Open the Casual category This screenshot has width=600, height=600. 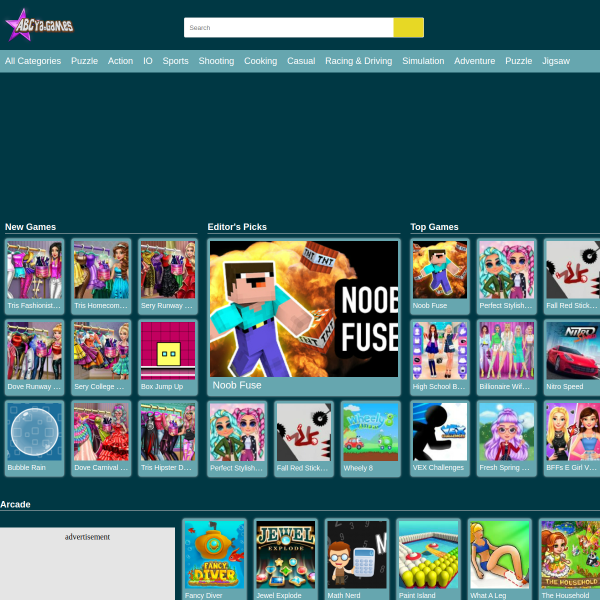coord(301,61)
